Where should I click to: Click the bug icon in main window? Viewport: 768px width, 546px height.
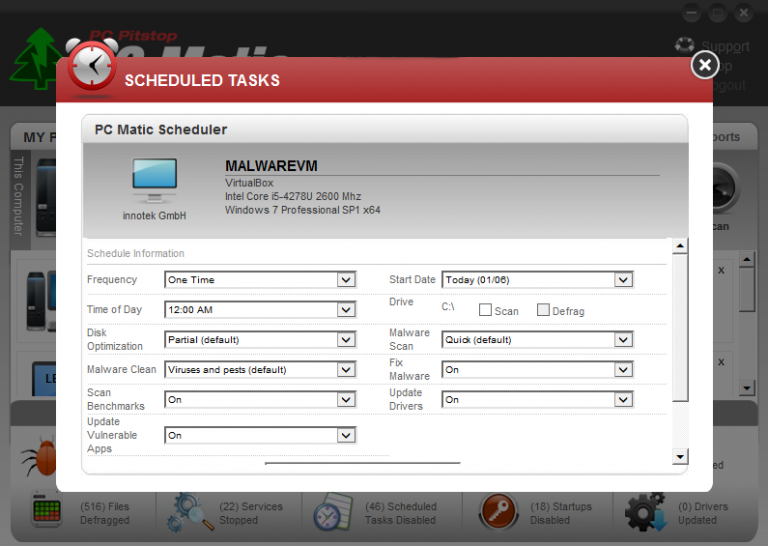point(39,457)
